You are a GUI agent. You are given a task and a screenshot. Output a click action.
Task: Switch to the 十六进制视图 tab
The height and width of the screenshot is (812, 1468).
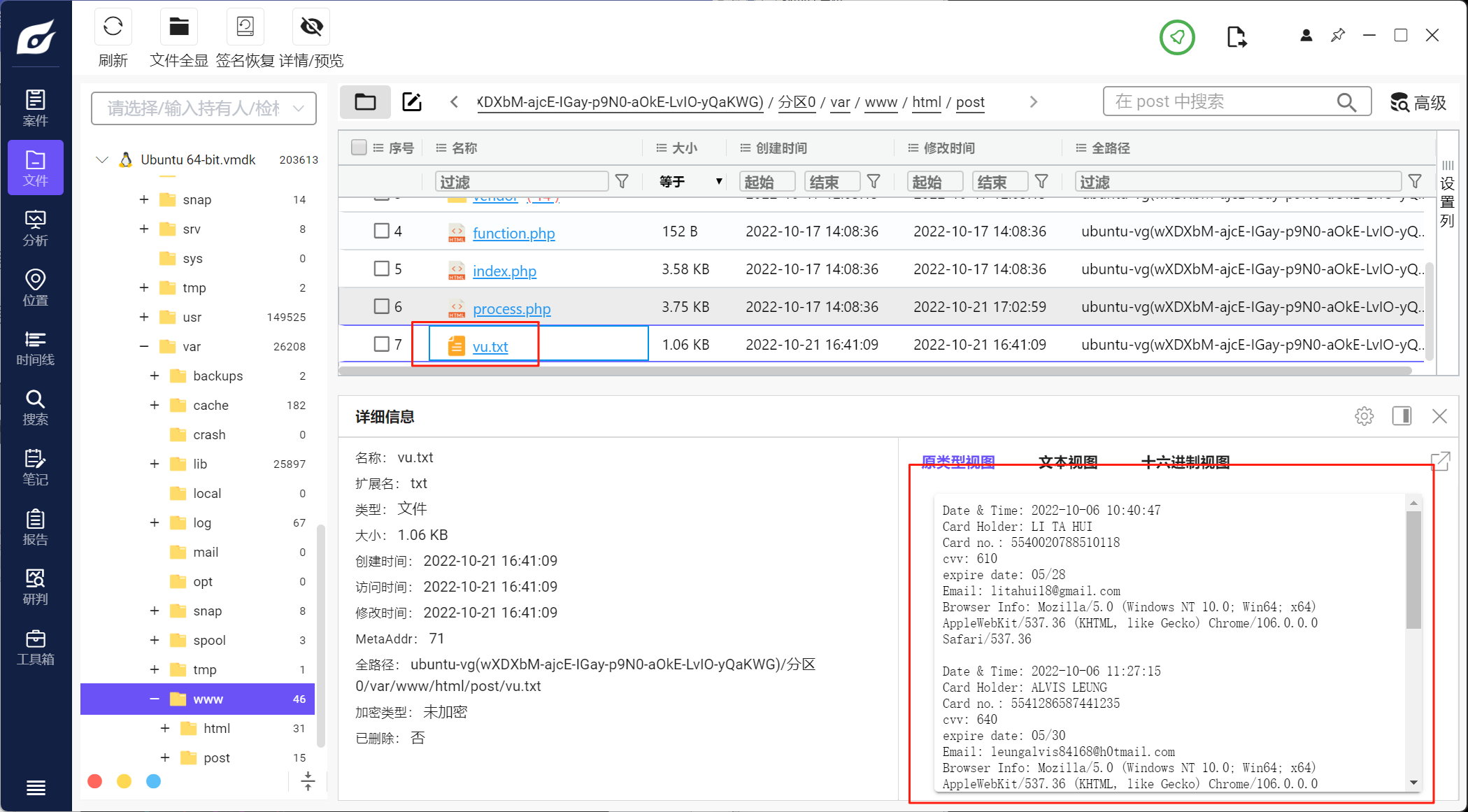(1185, 462)
